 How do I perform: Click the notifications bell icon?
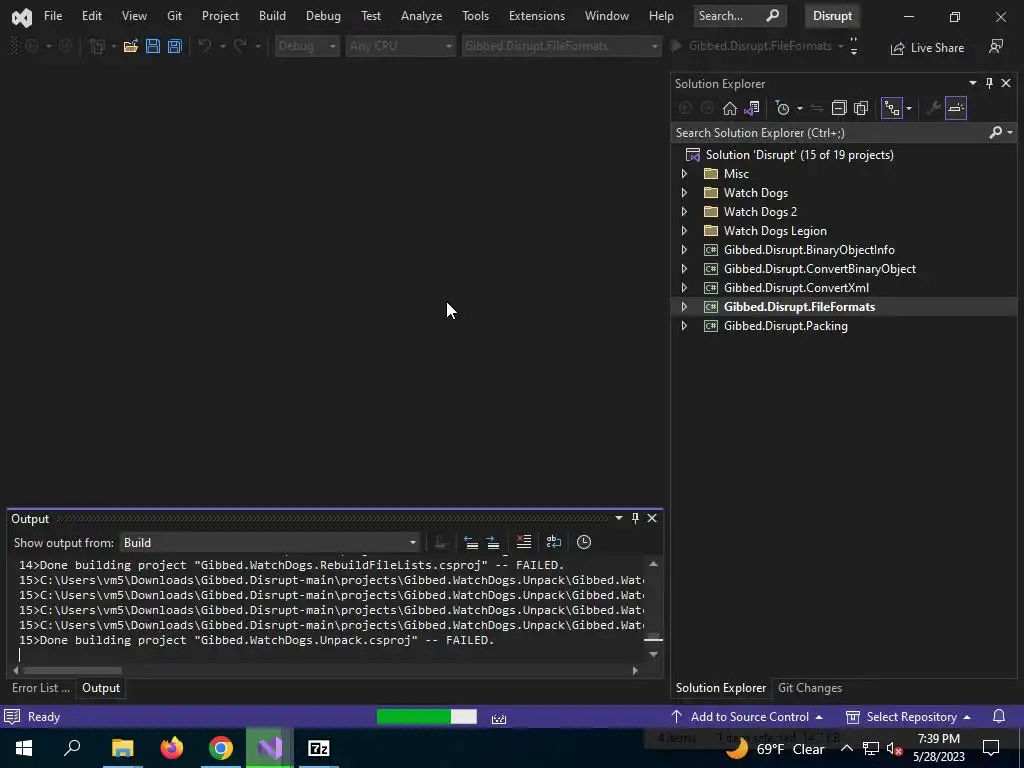(x=999, y=716)
